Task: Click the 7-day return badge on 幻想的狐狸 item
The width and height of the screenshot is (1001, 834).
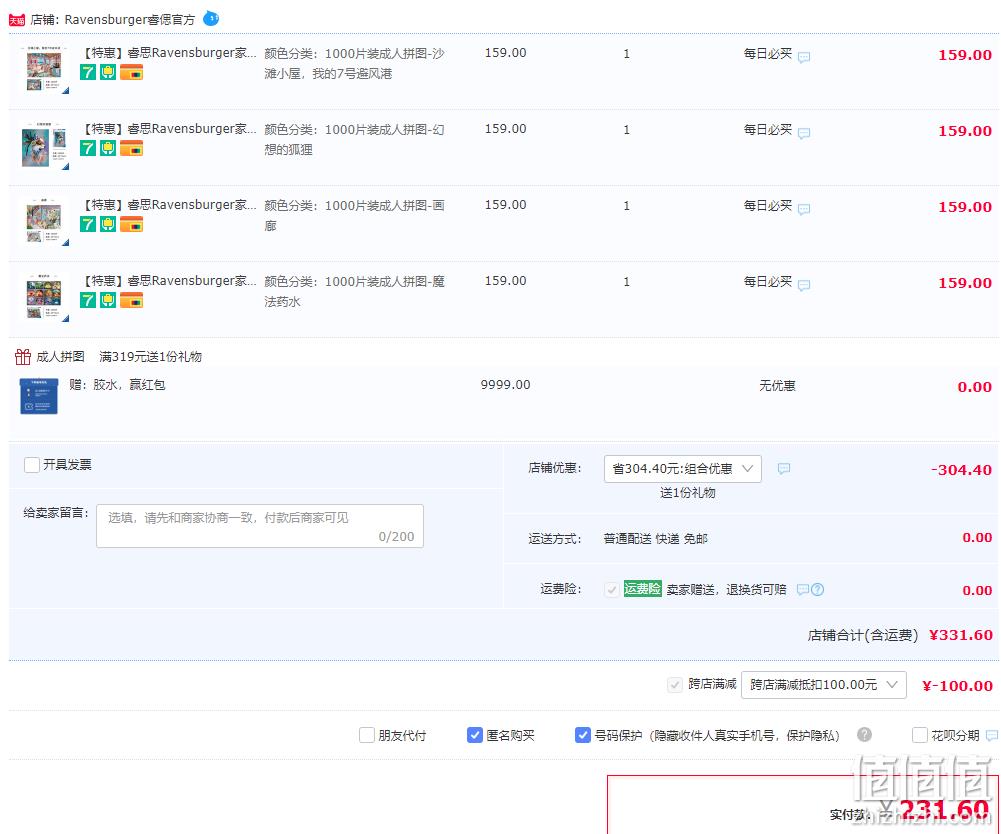Action: [88, 149]
